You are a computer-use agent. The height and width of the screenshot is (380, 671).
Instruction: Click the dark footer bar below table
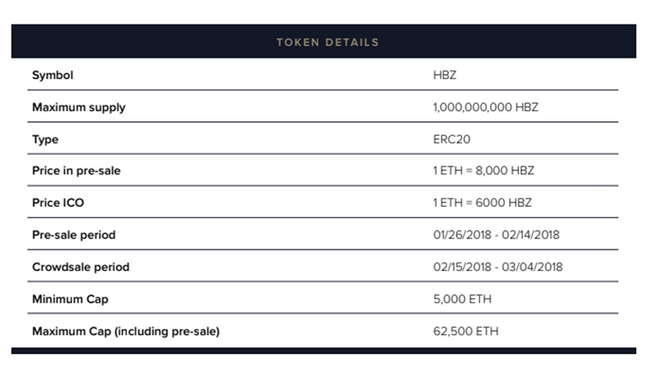(324, 351)
